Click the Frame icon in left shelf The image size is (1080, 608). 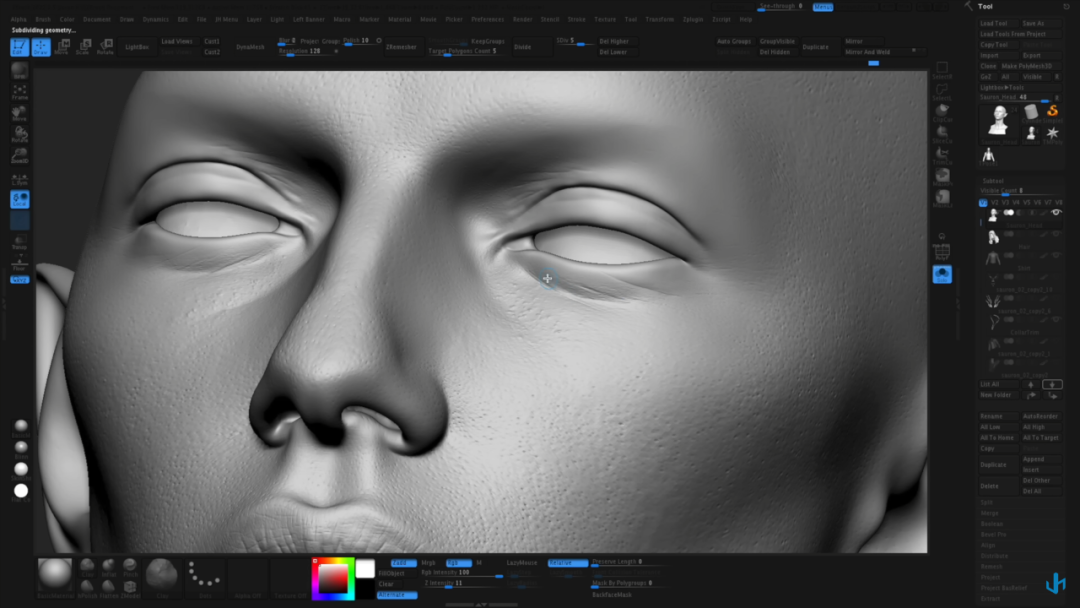click(19, 92)
